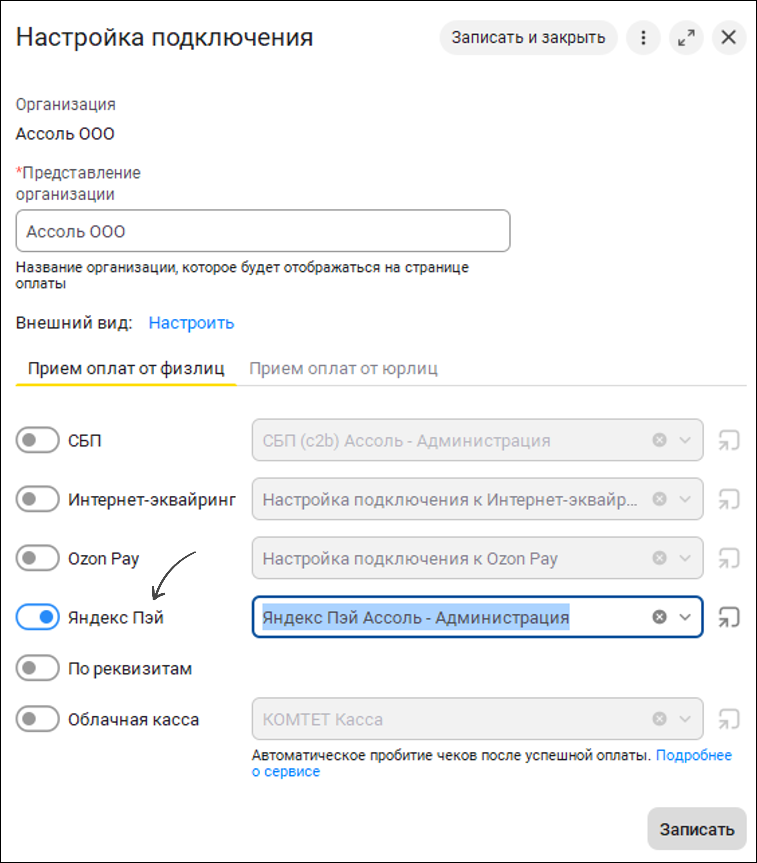Open the Облачная касса item with its open icon

[x=729, y=719]
